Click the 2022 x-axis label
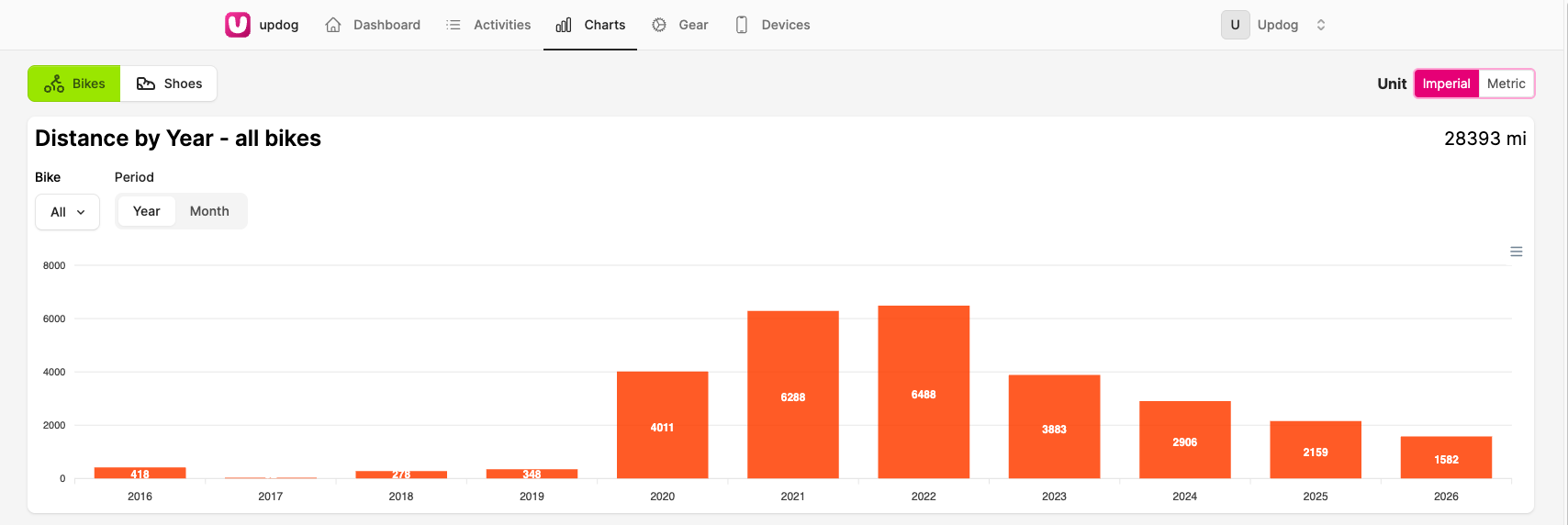 tap(924, 497)
